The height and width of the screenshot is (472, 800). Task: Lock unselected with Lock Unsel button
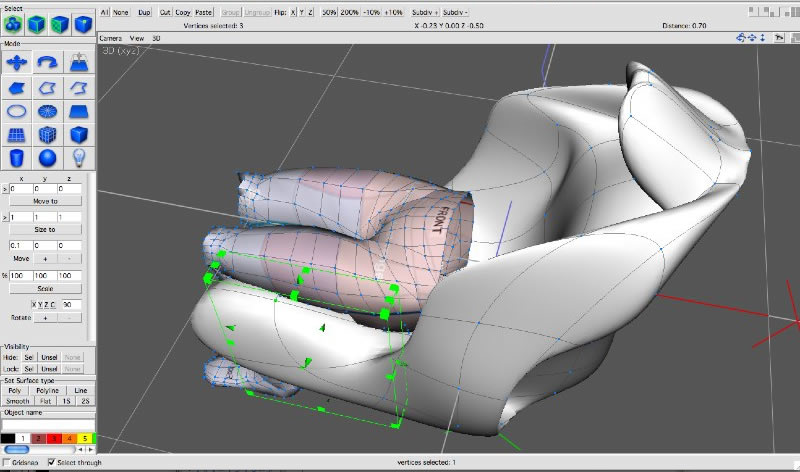[49, 369]
